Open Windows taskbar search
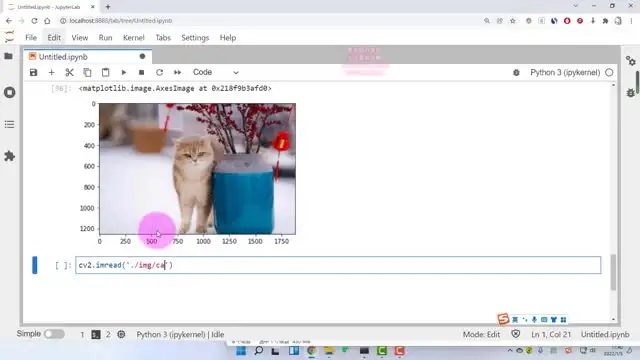640x360 pixels. [x=259, y=351]
